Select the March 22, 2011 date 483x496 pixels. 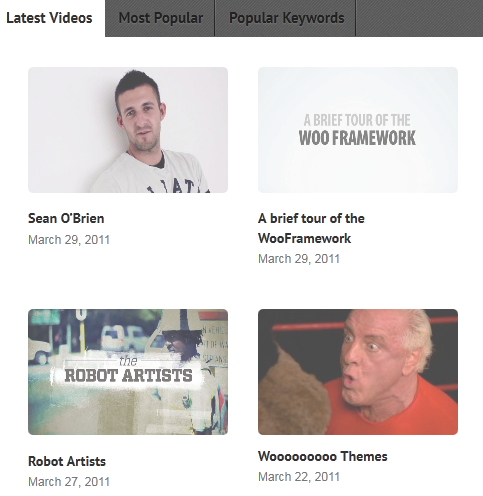tap(299, 477)
